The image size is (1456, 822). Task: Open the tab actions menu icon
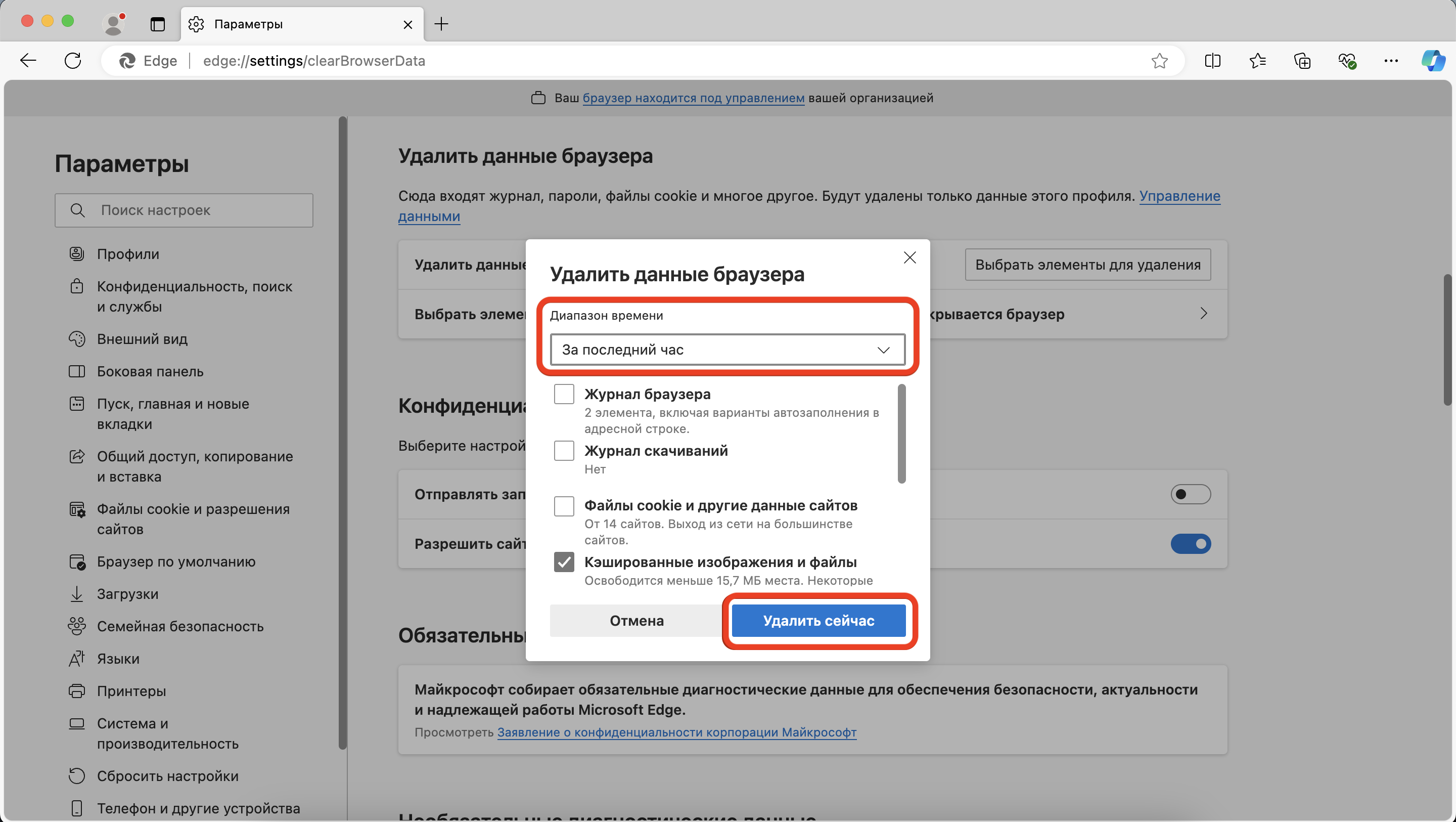(158, 24)
